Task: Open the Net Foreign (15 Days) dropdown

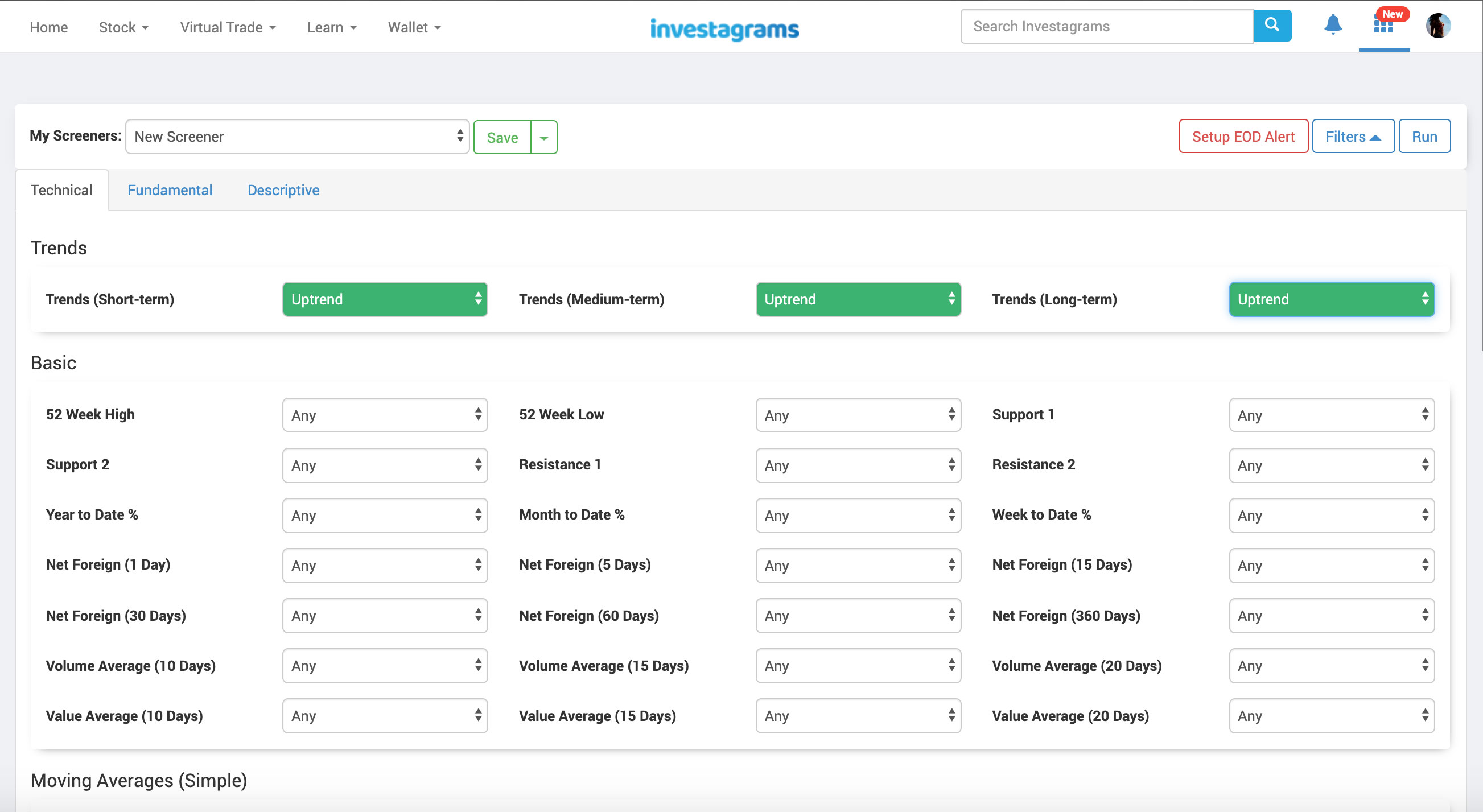Action: tap(1332, 565)
